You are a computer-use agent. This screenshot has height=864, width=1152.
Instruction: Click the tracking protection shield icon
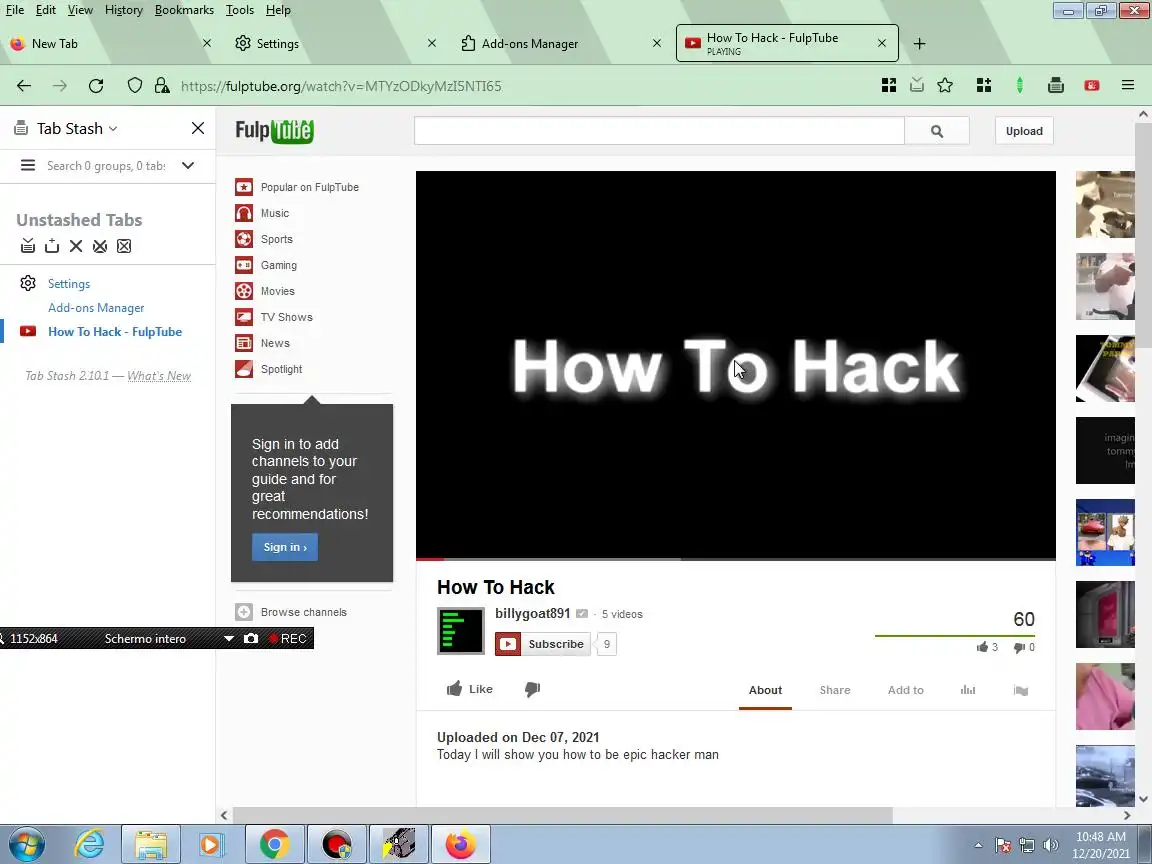[134, 86]
